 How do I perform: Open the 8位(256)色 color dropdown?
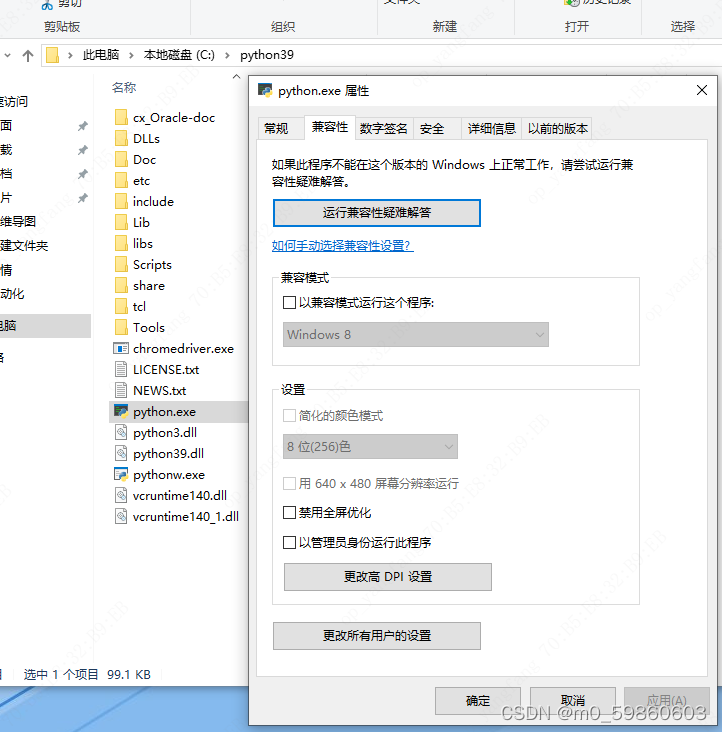(x=370, y=447)
